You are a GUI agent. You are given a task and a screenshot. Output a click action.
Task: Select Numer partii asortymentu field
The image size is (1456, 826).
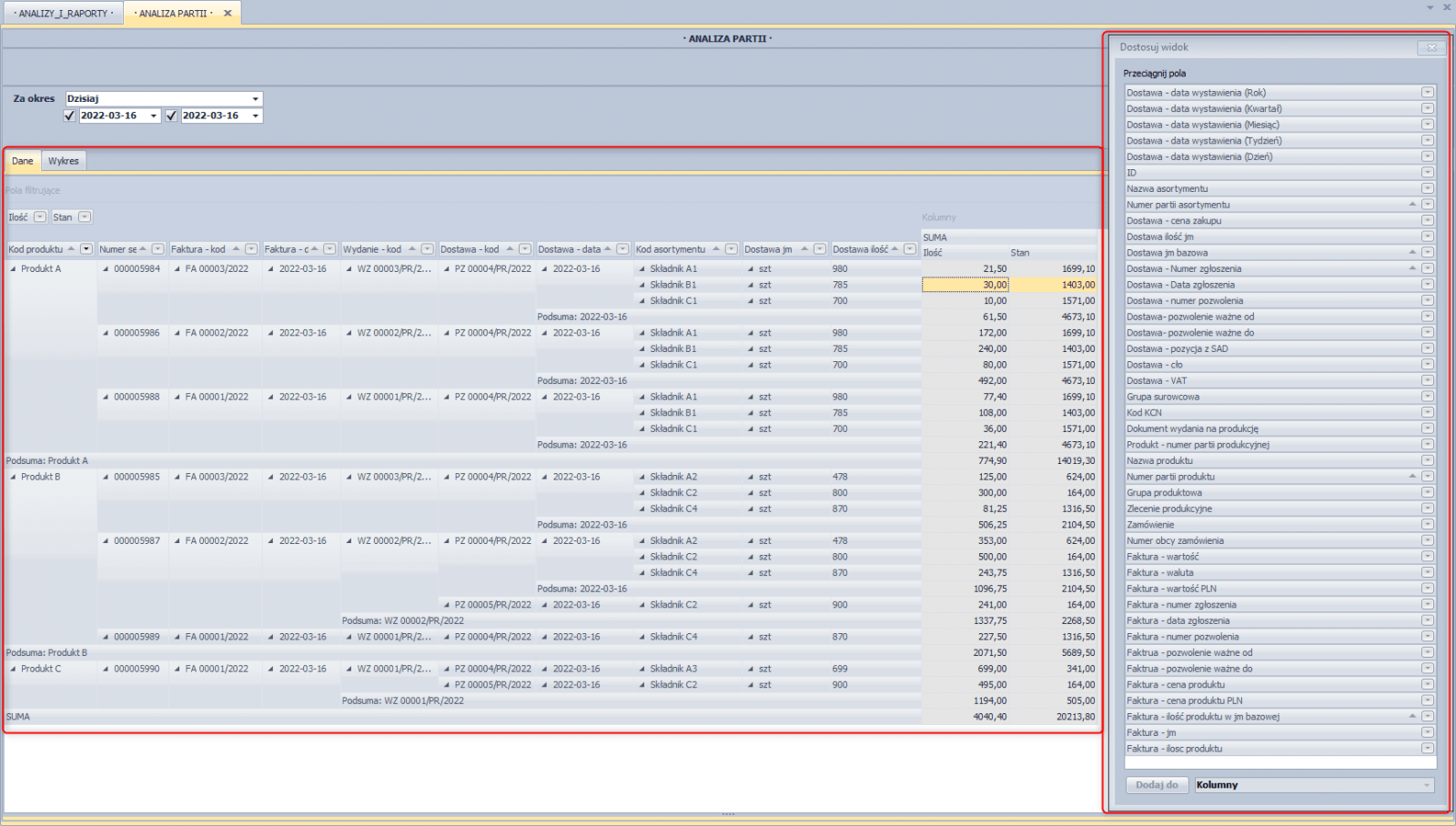(x=1279, y=205)
